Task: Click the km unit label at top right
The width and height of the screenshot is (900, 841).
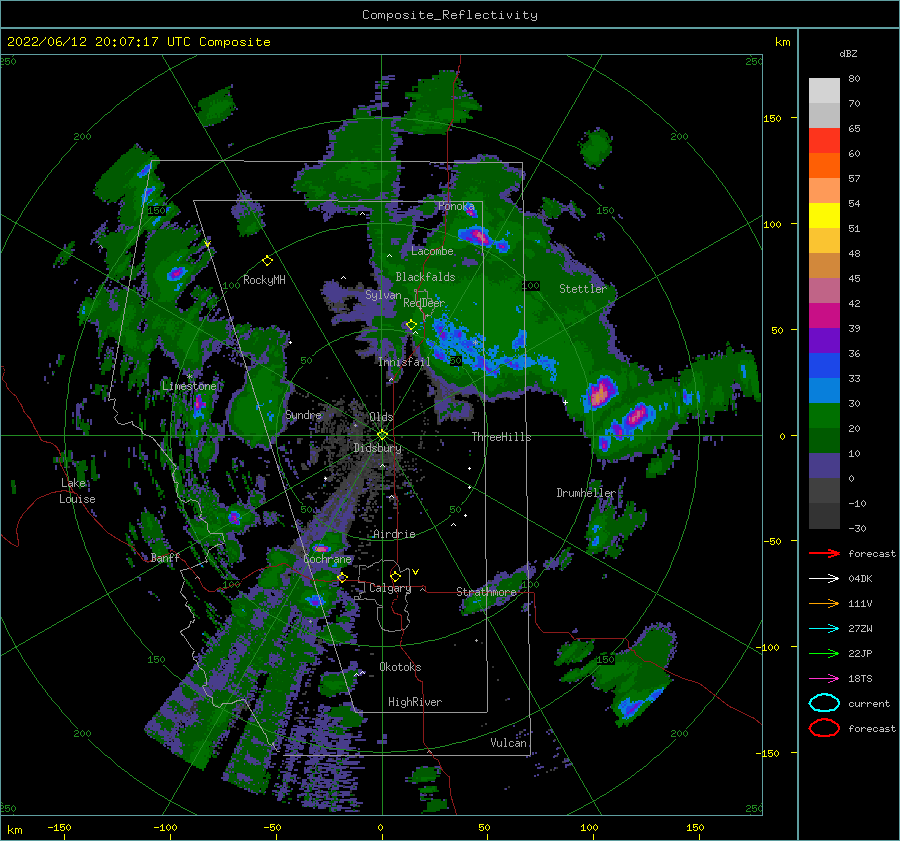Action: coord(782,42)
